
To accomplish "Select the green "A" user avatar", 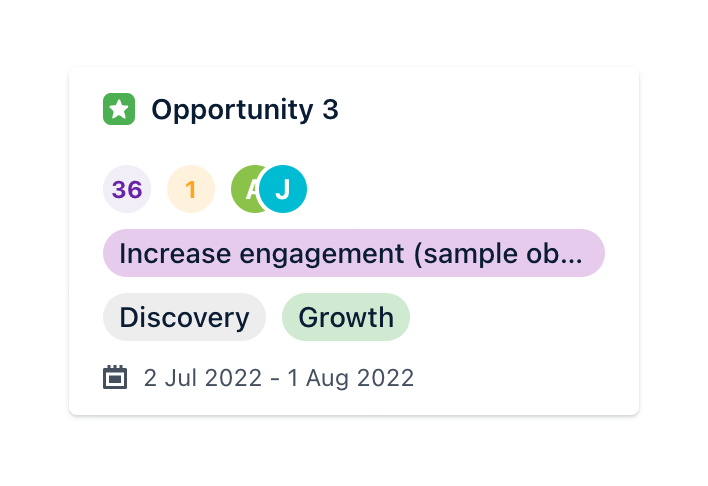I will pyautogui.click(x=247, y=189).
